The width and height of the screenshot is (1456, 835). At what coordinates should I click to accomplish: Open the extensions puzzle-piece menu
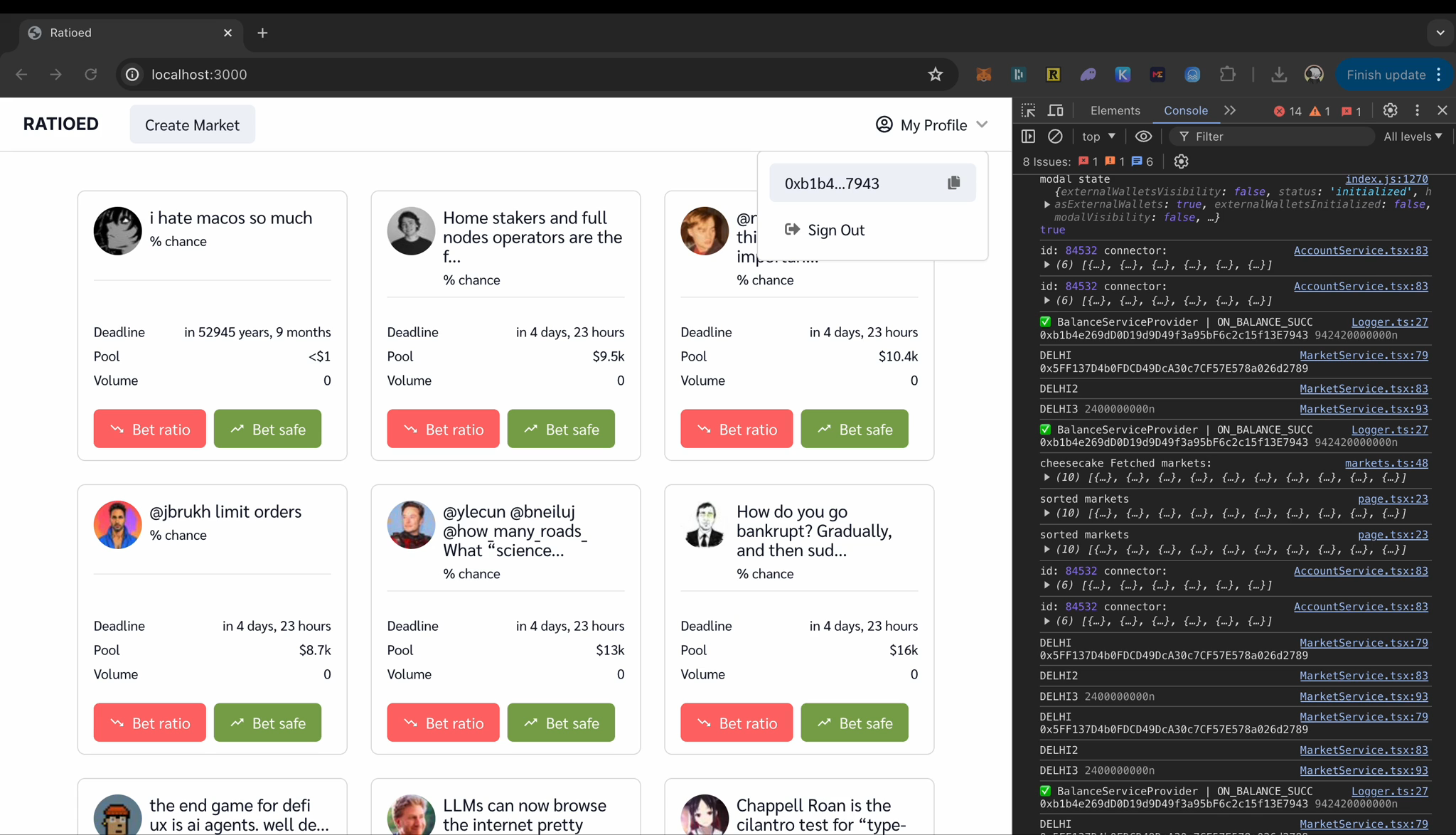coord(1227,75)
